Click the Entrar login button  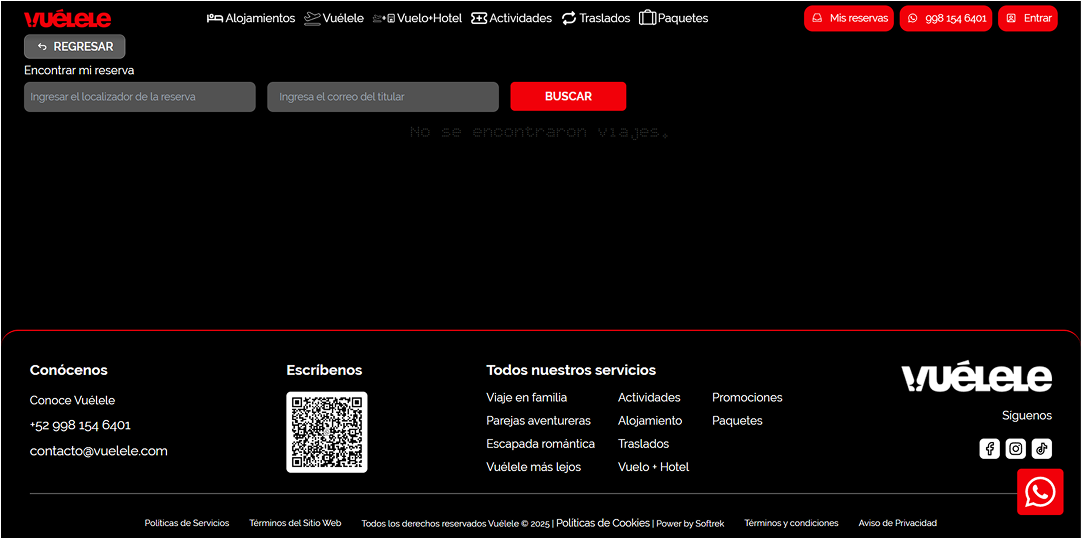click(x=1028, y=19)
